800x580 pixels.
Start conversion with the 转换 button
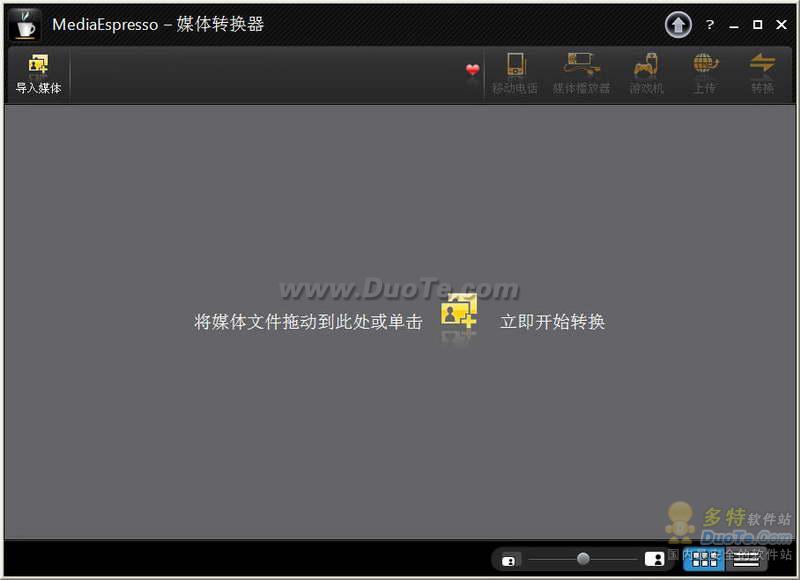[x=762, y=74]
